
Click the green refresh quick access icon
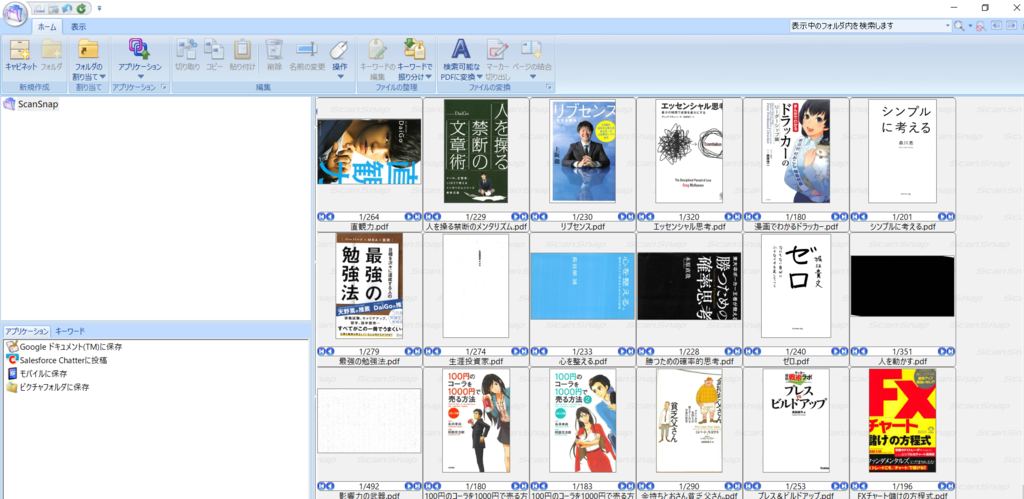80,8
